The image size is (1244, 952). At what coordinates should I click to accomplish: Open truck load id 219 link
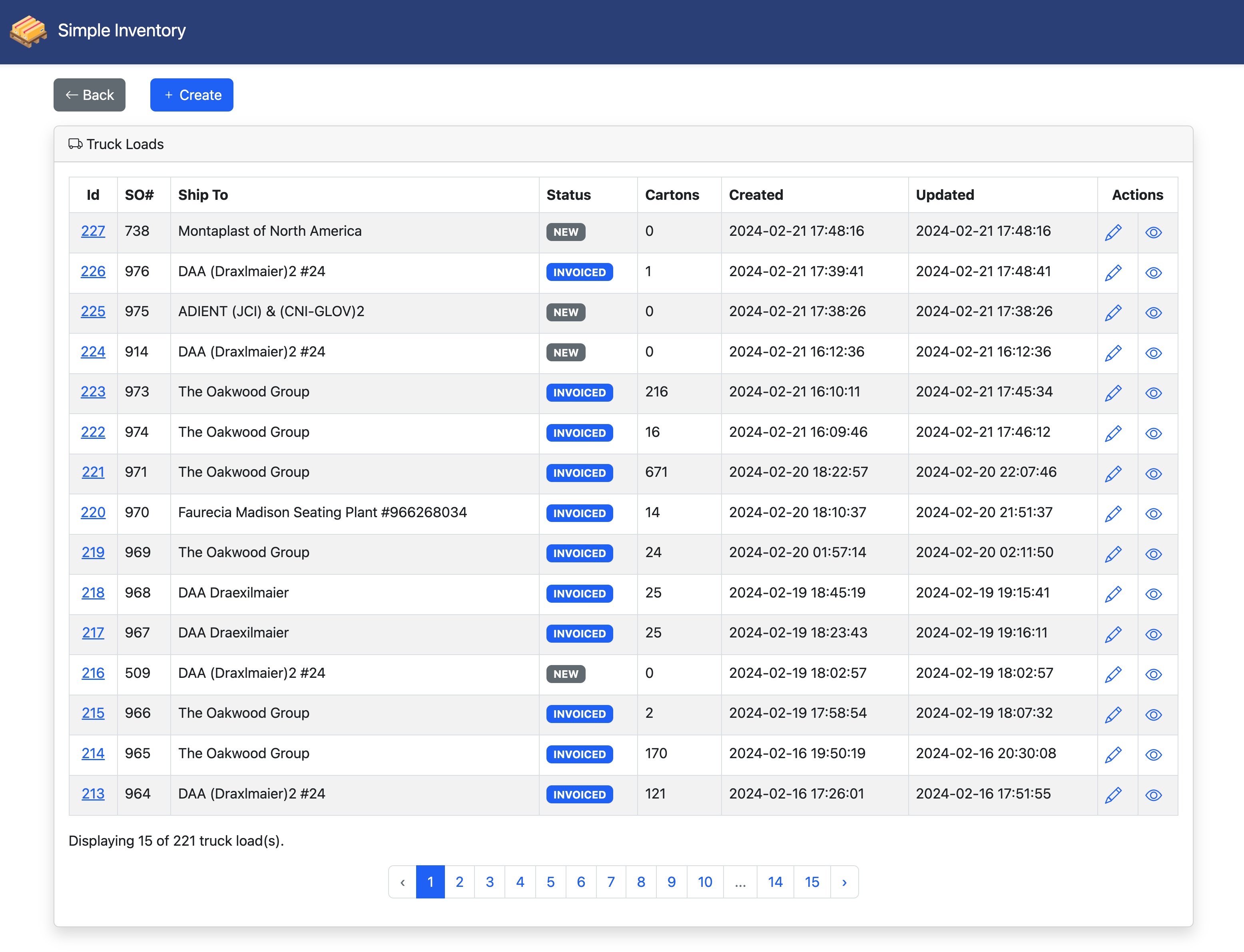pos(93,552)
